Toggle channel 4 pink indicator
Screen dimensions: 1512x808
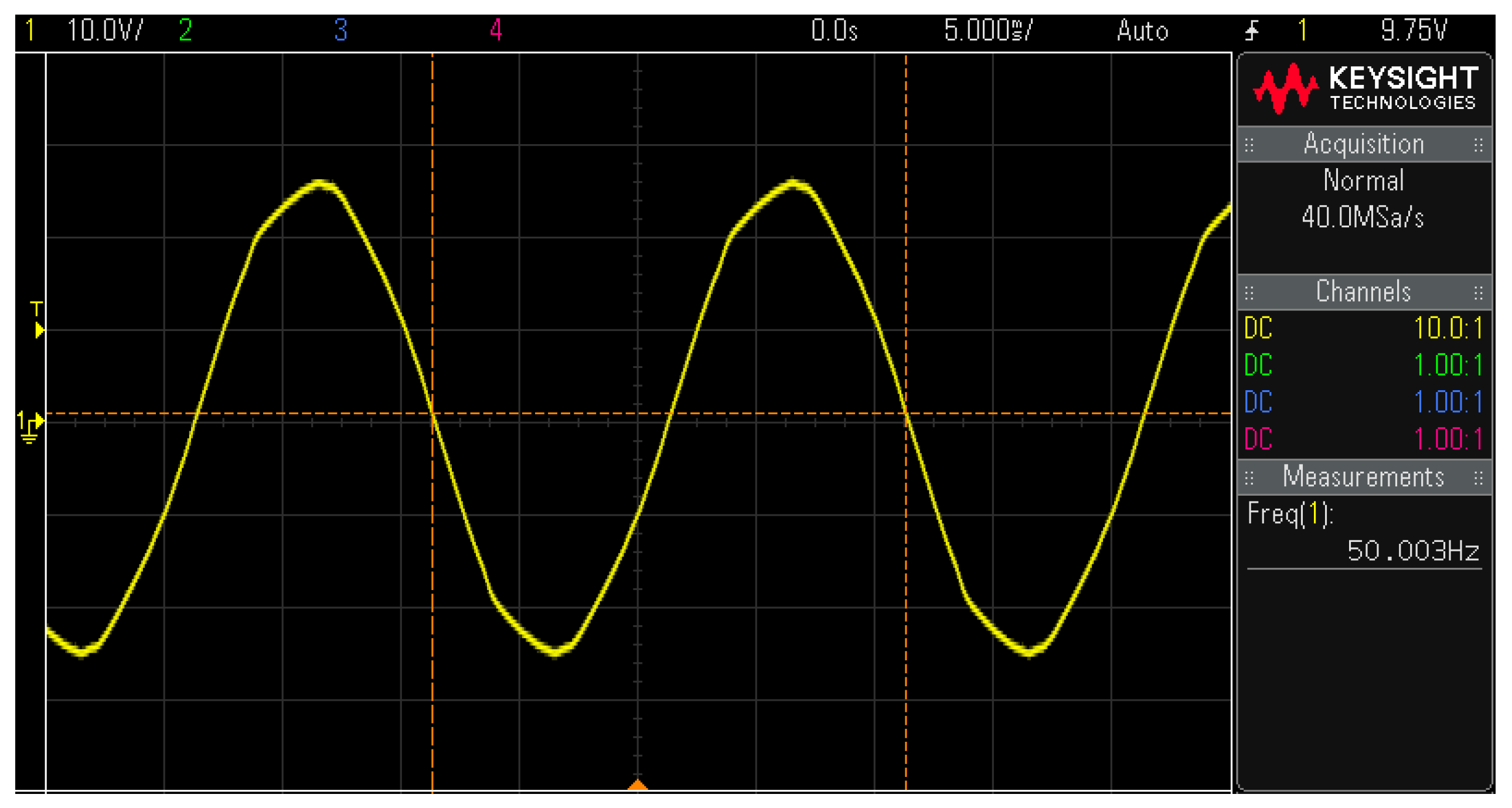click(496, 30)
